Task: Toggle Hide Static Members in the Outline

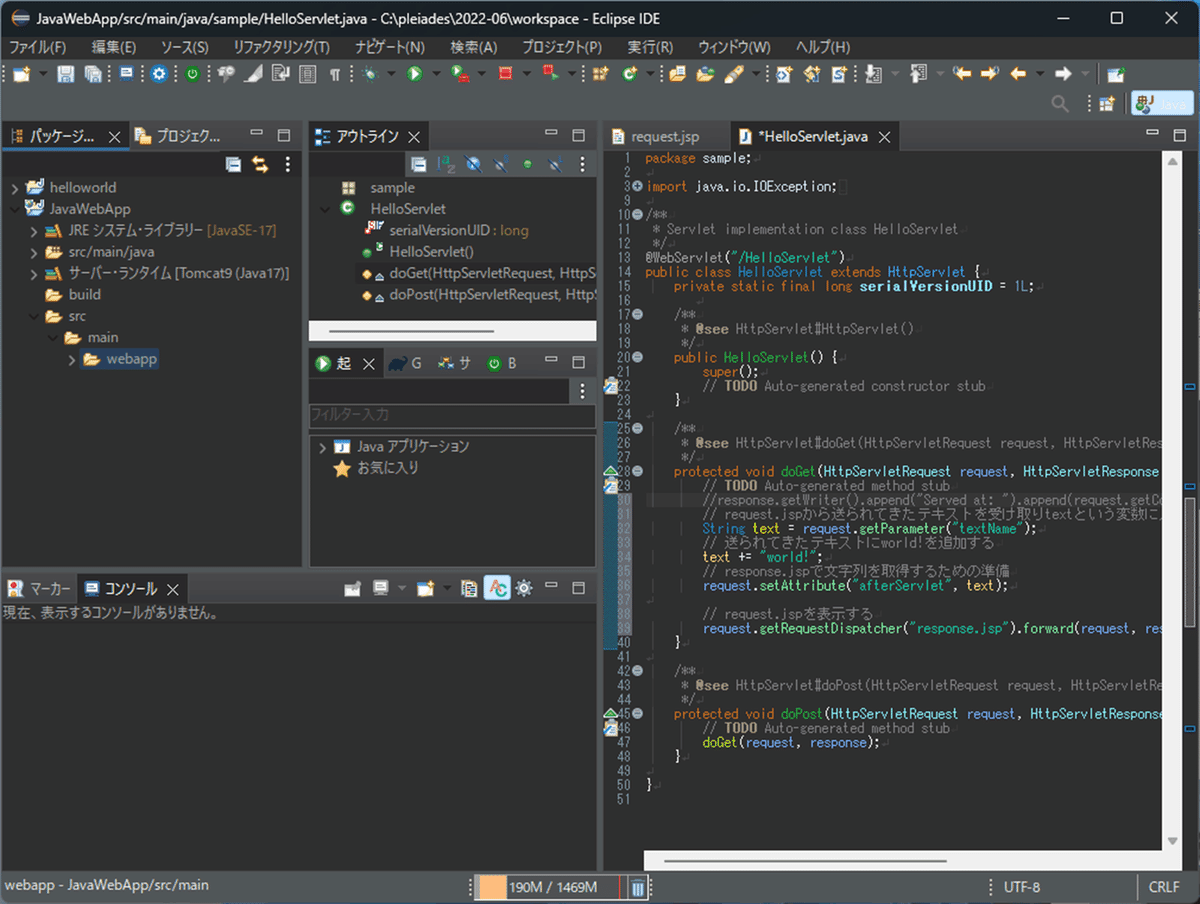Action: (500, 165)
